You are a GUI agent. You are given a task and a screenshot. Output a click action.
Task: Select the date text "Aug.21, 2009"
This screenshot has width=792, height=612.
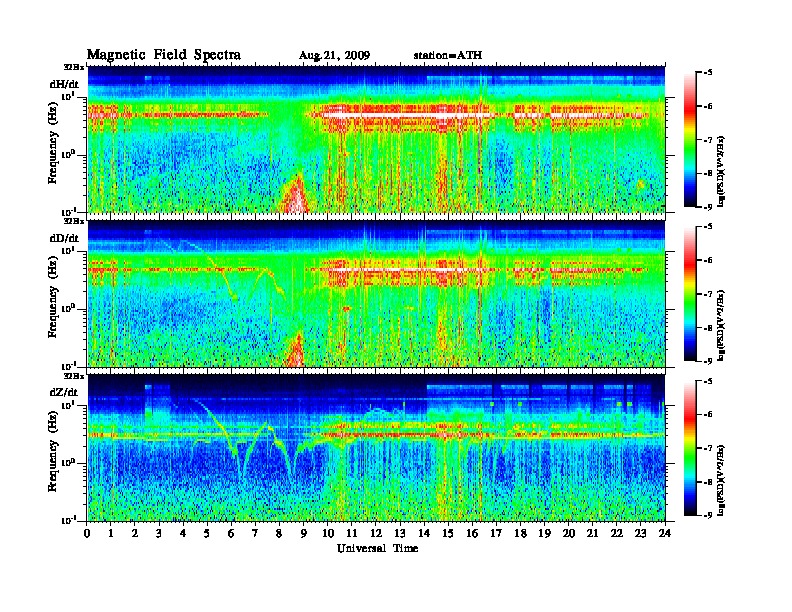[334, 55]
